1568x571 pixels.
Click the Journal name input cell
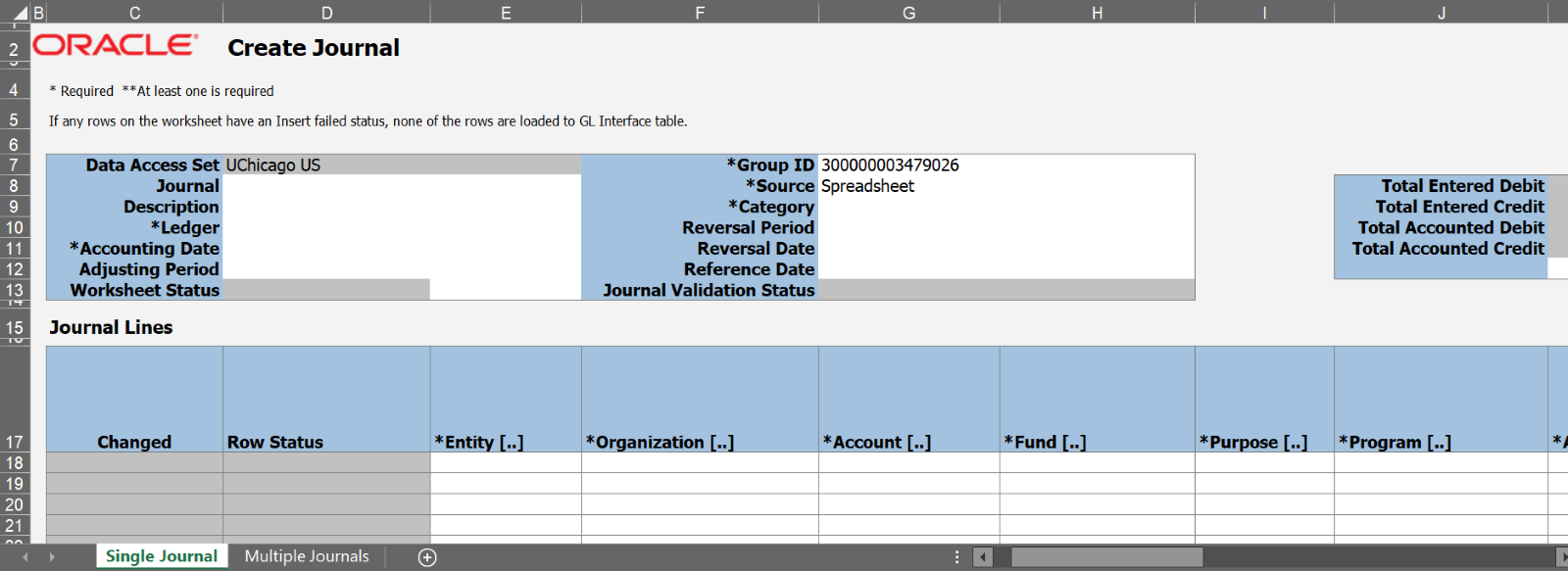[x=402, y=186]
